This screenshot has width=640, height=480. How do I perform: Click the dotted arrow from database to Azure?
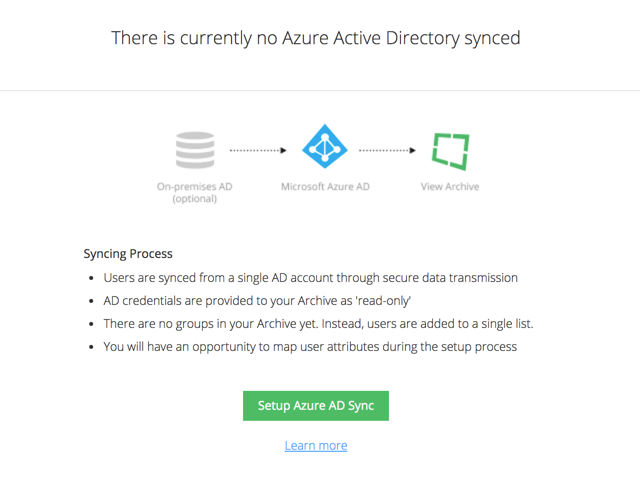click(x=258, y=151)
